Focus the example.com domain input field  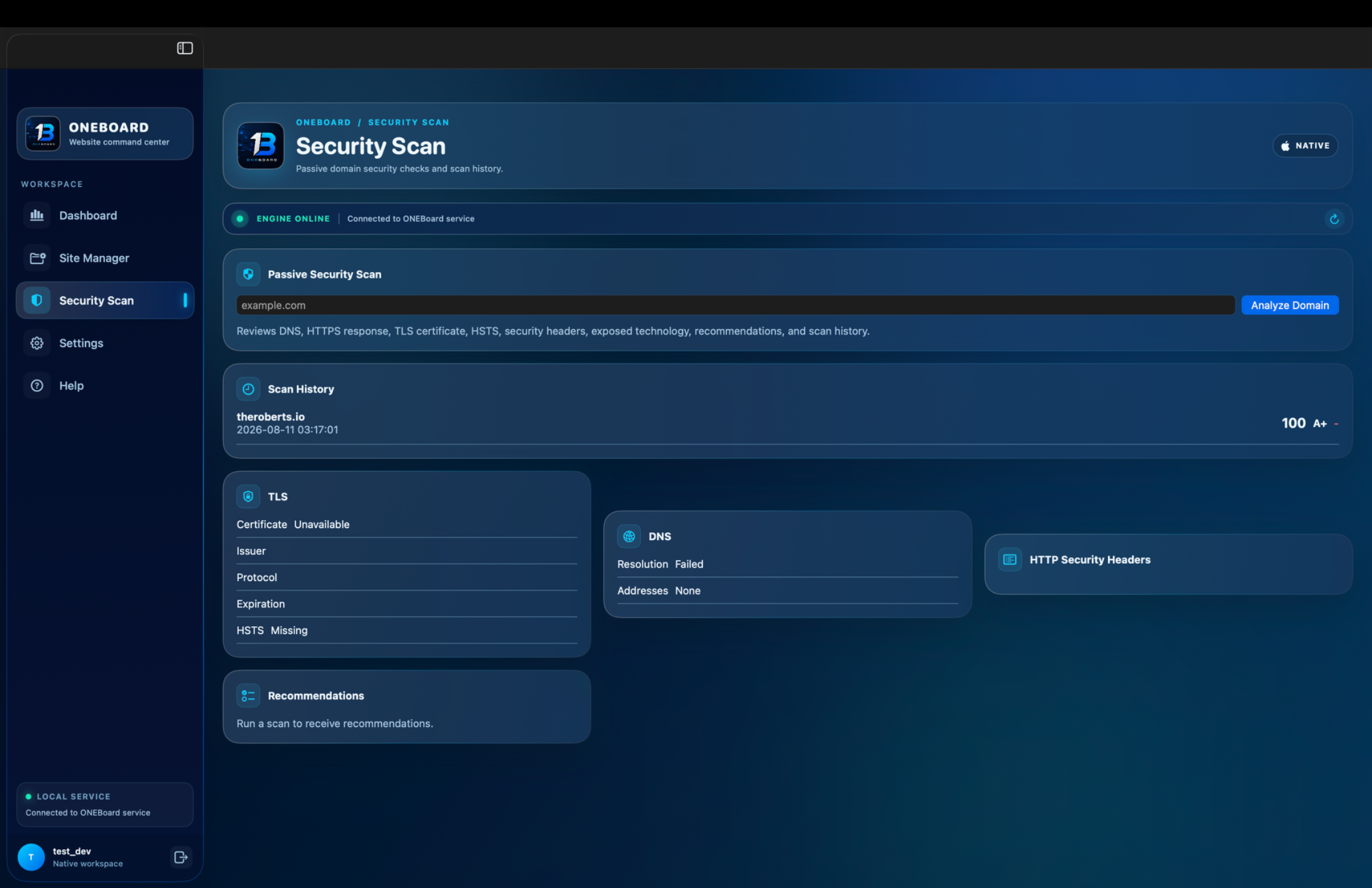735,305
